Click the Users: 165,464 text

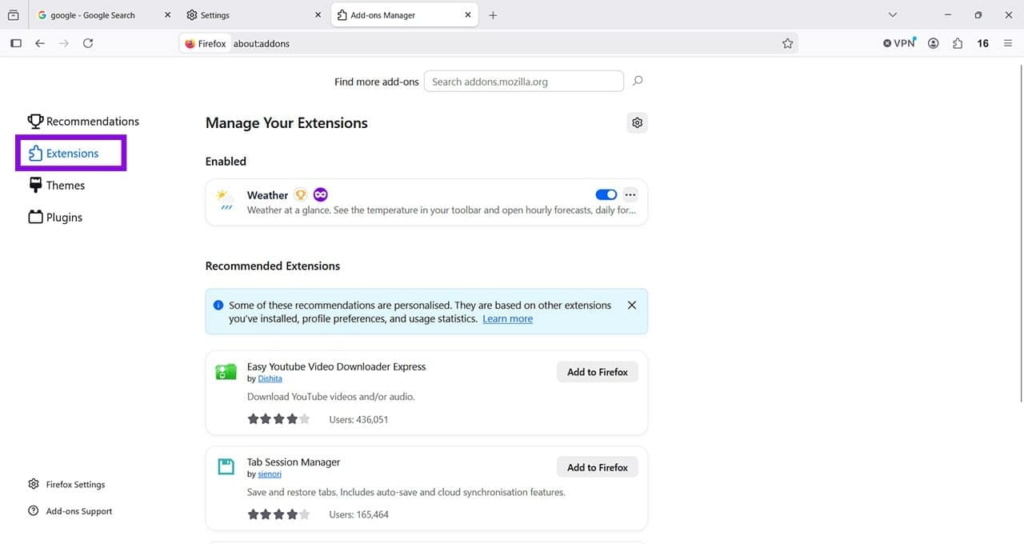tap(359, 515)
